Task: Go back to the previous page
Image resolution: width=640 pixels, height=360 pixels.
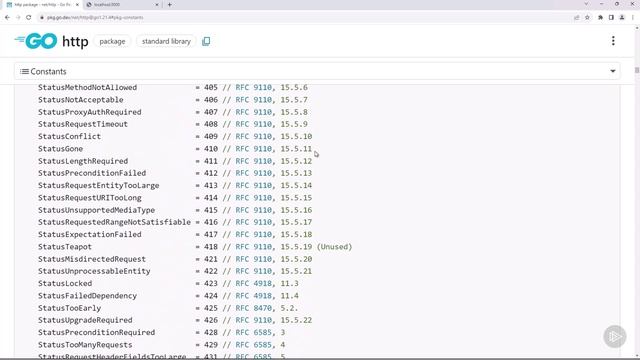Action: point(7,18)
